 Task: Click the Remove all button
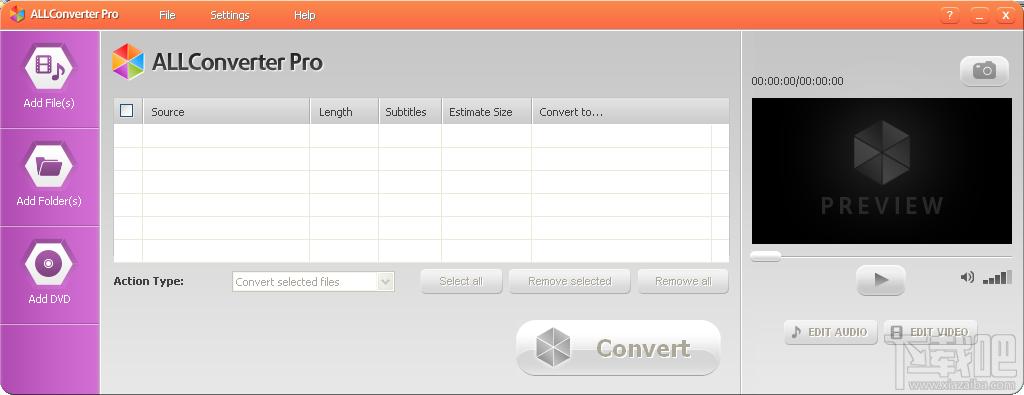click(683, 281)
